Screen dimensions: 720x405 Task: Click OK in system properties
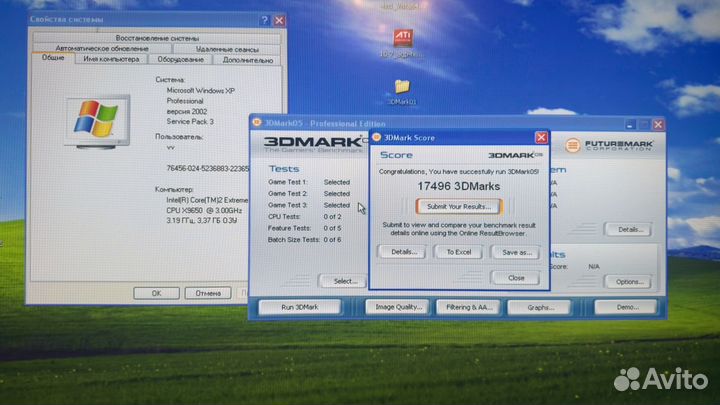point(156,293)
